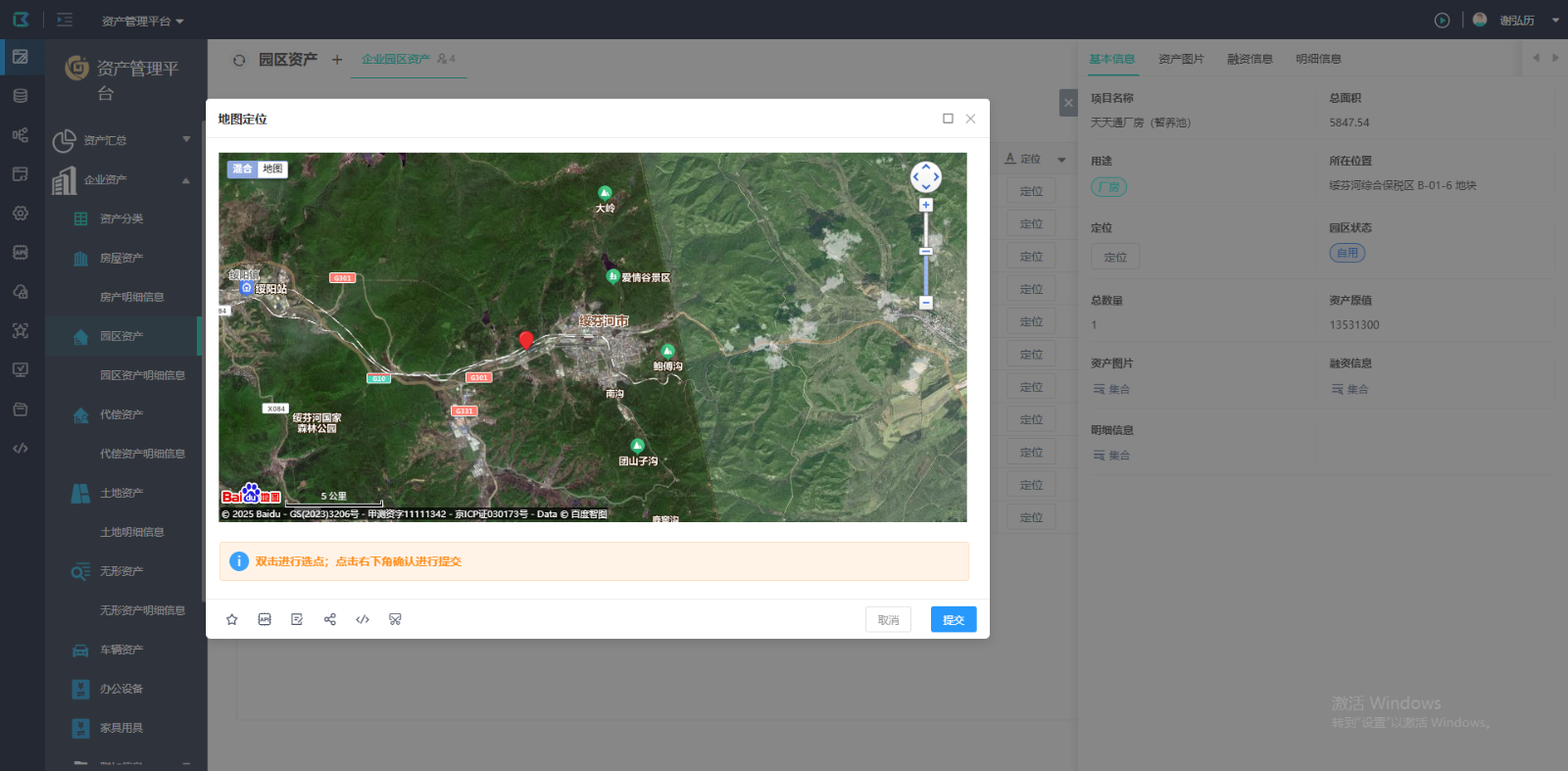The width and height of the screenshot is (1568, 771).
Task: Switch map to 地图 standard view
Action: tap(272, 169)
